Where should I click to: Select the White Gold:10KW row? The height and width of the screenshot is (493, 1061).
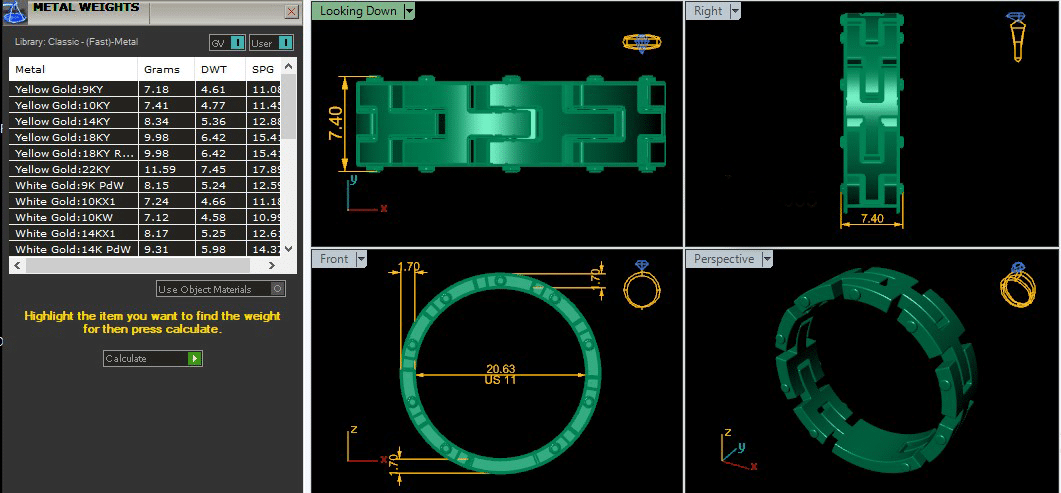click(x=145, y=218)
